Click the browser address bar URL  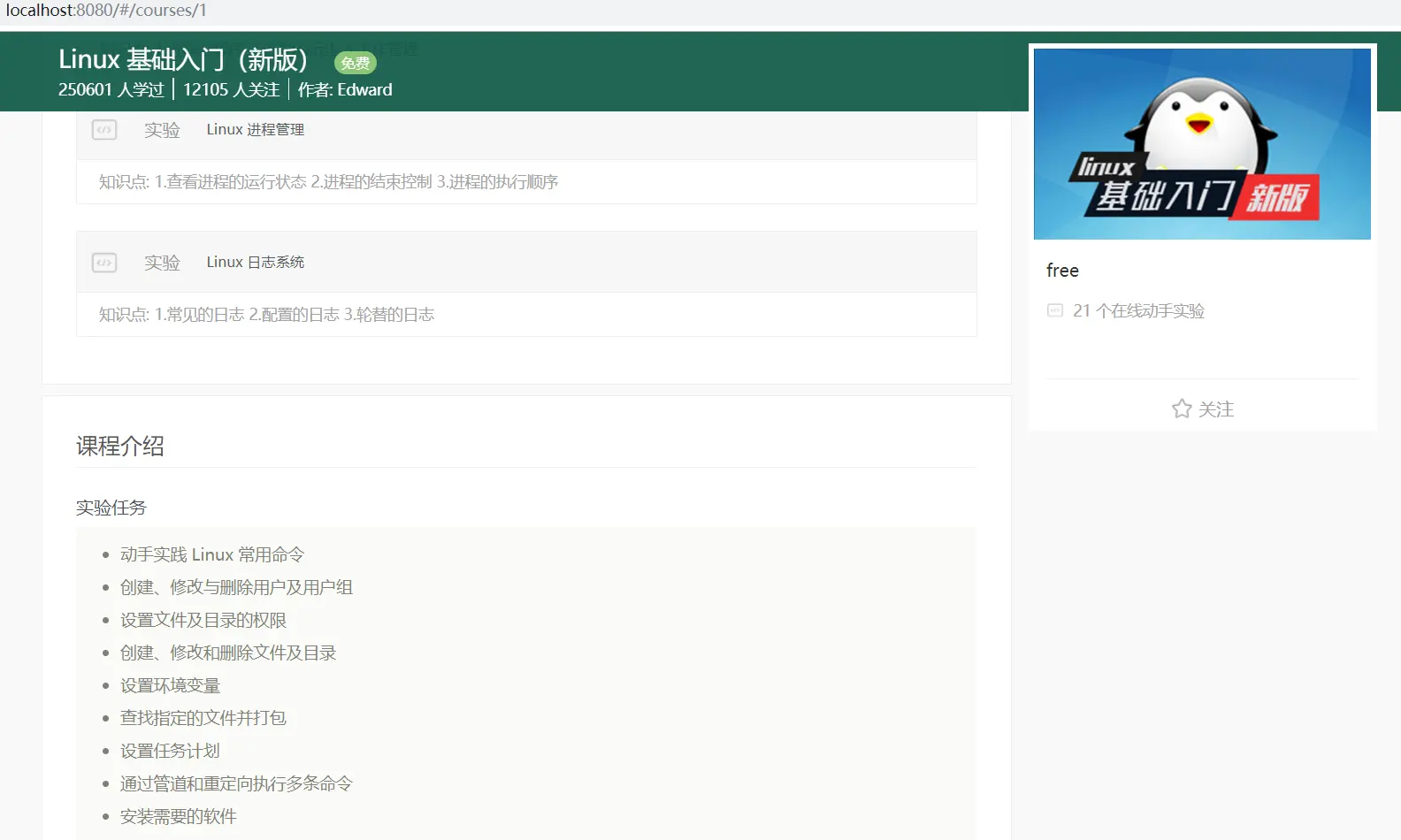click(x=106, y=11)
